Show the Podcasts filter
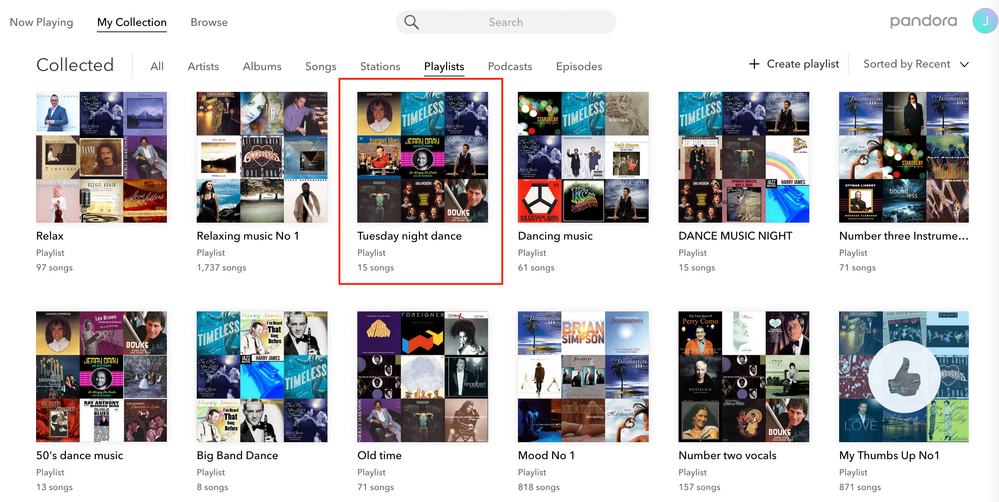 coord(510,67)
